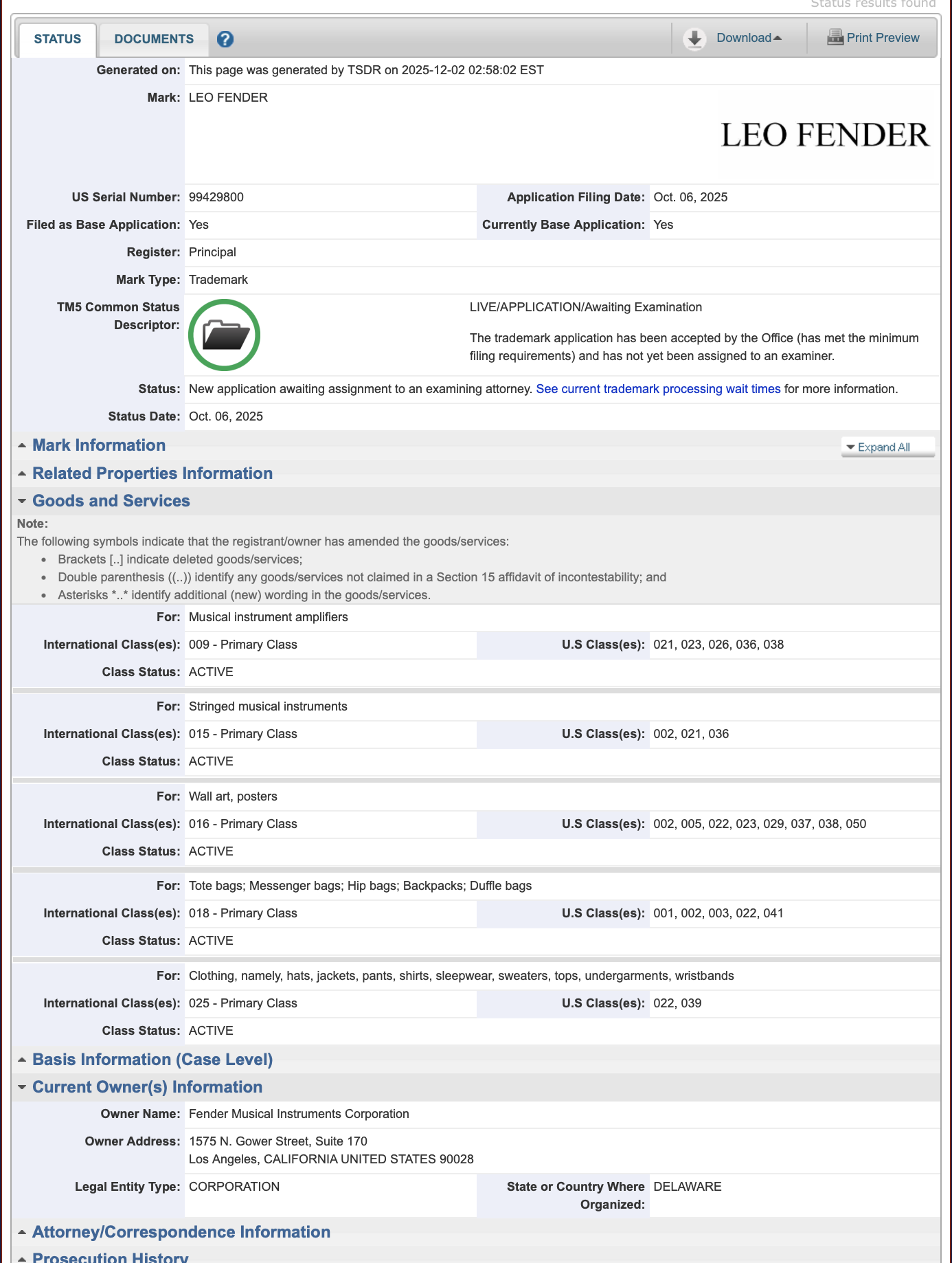Select the Register value Principal

pyautogui.click(x=212, y=252)
